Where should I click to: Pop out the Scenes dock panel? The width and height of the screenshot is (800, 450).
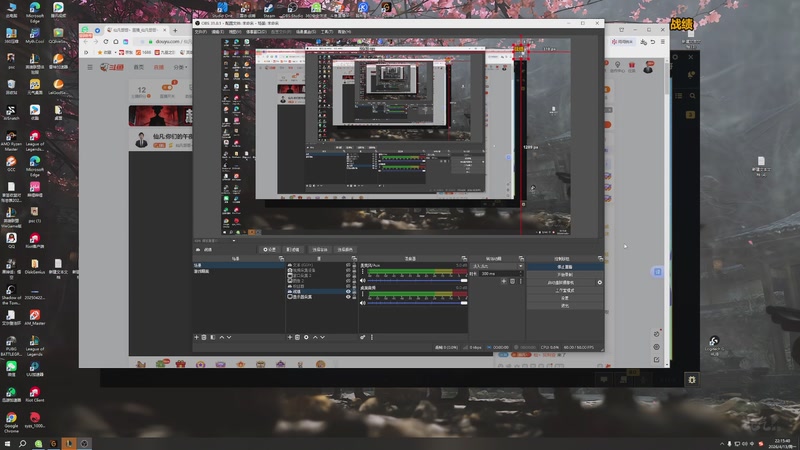282,259
